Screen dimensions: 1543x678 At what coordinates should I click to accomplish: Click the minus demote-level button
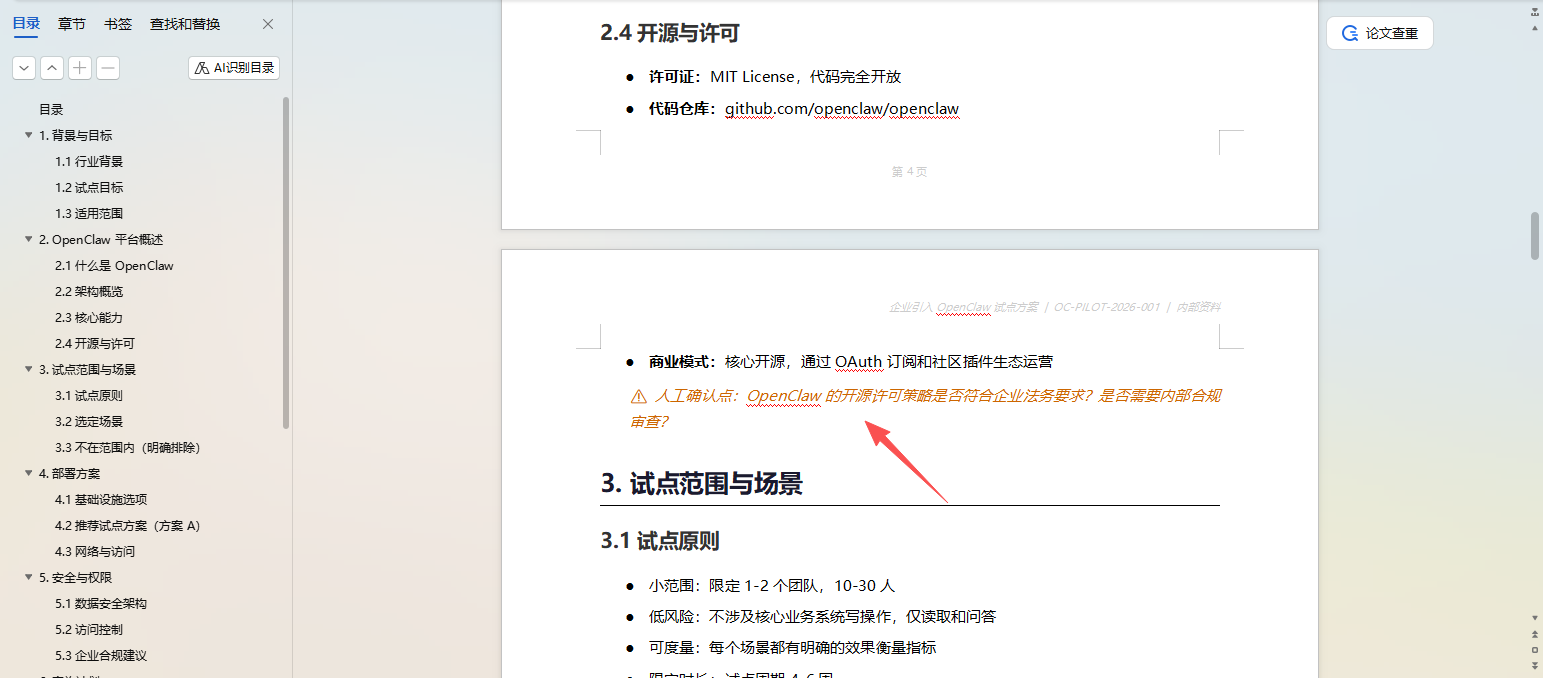[x=108, y=68]
